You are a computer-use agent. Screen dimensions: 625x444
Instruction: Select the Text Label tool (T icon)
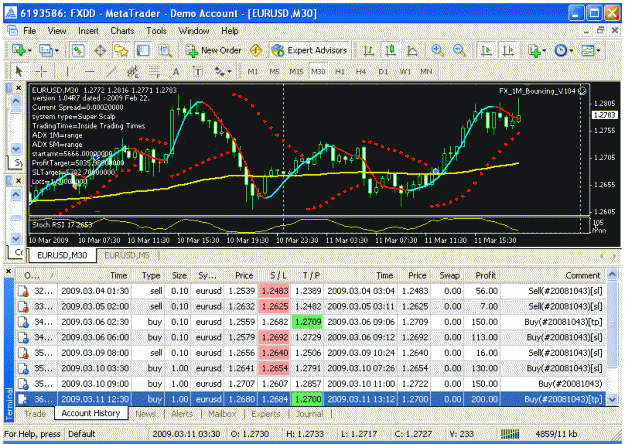tap(197, 72)
